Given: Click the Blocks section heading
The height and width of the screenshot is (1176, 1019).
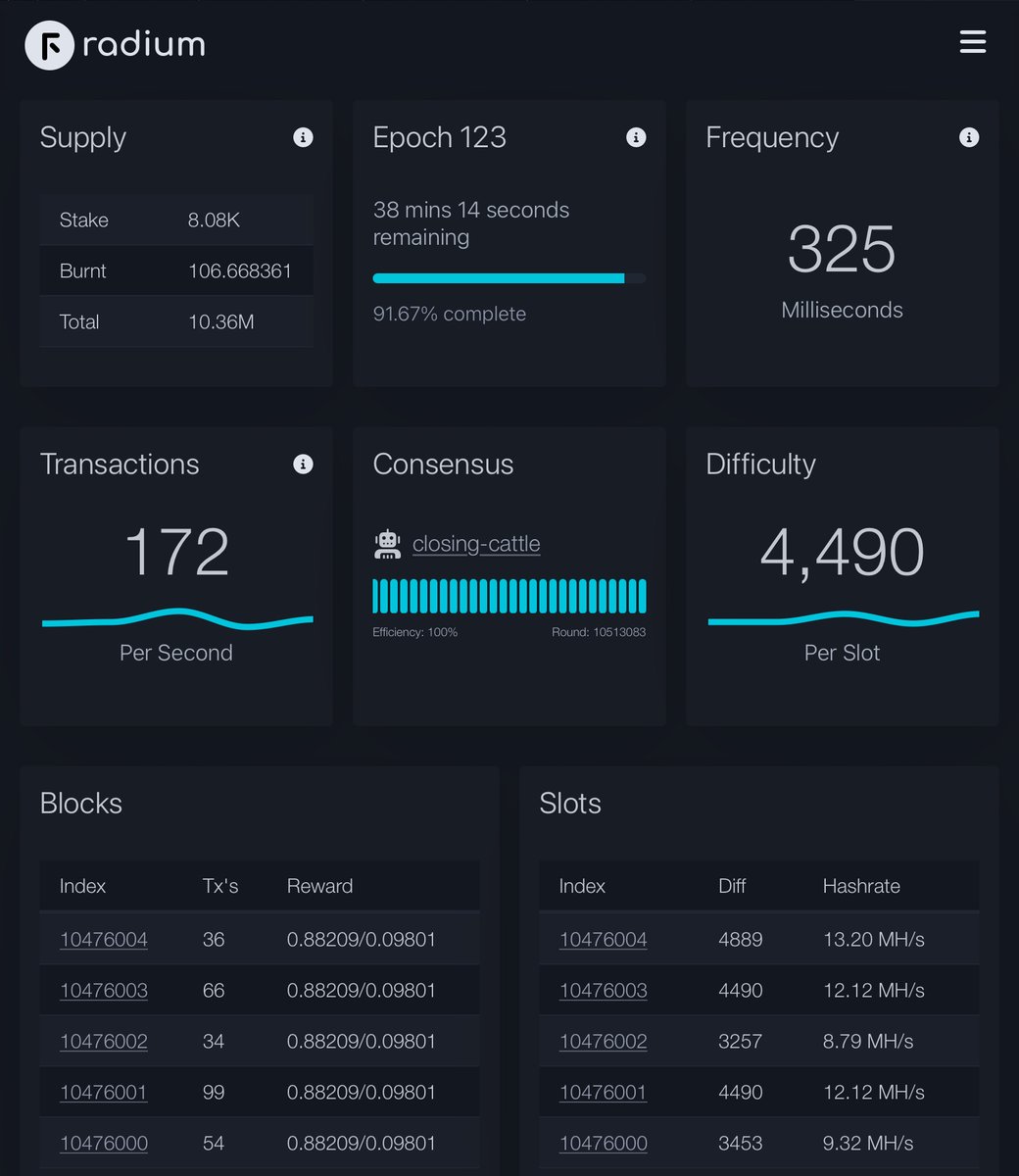Looking at the screenshot, I should pyautogui.click(x=81, y=804).
